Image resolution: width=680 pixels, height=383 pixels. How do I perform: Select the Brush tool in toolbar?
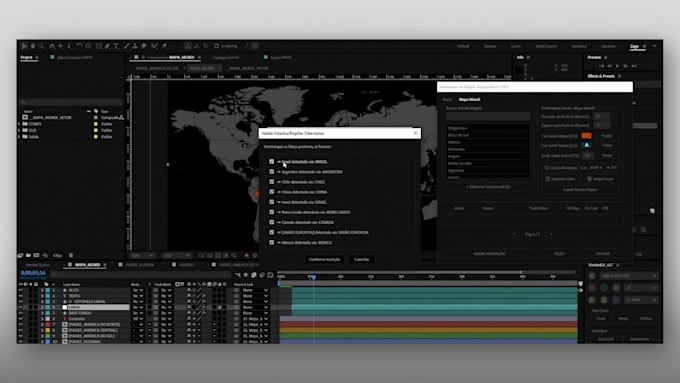tap(126, 46)
